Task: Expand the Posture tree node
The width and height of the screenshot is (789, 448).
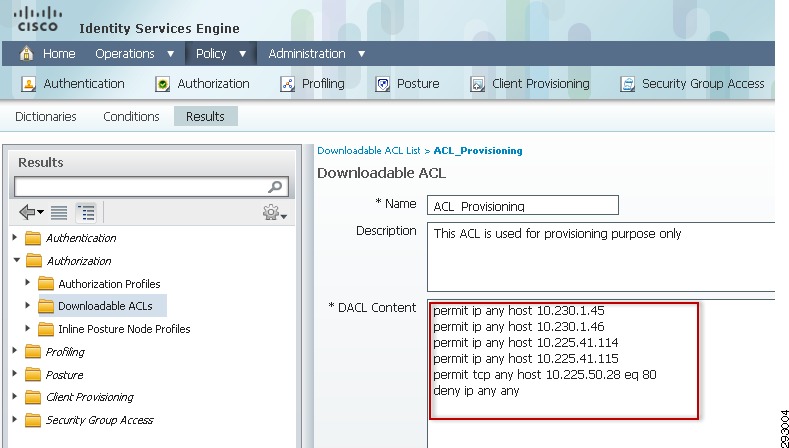Action: tap(15, 373)
